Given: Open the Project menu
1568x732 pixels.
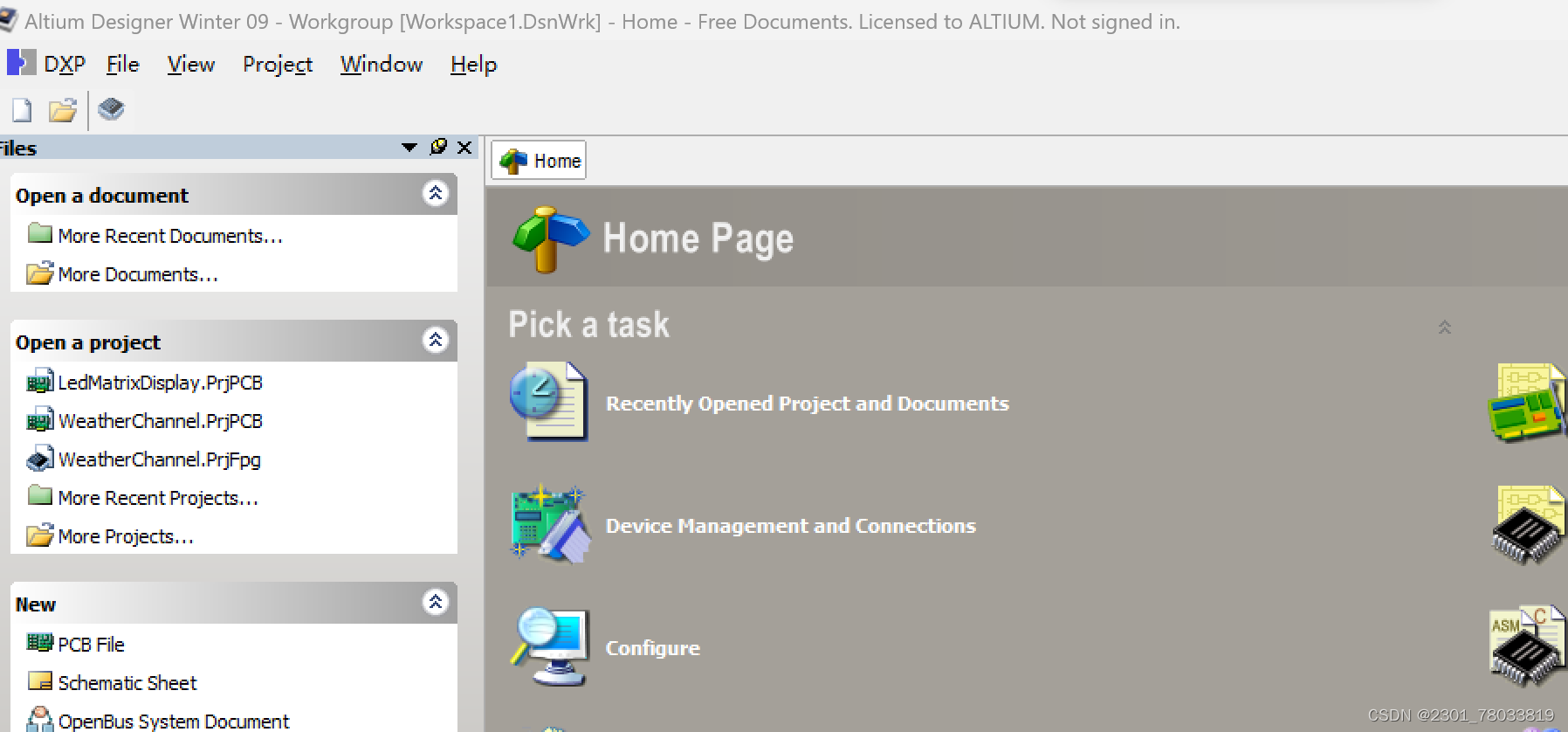Looking at the screenshot, I should [x=277, y=64].
